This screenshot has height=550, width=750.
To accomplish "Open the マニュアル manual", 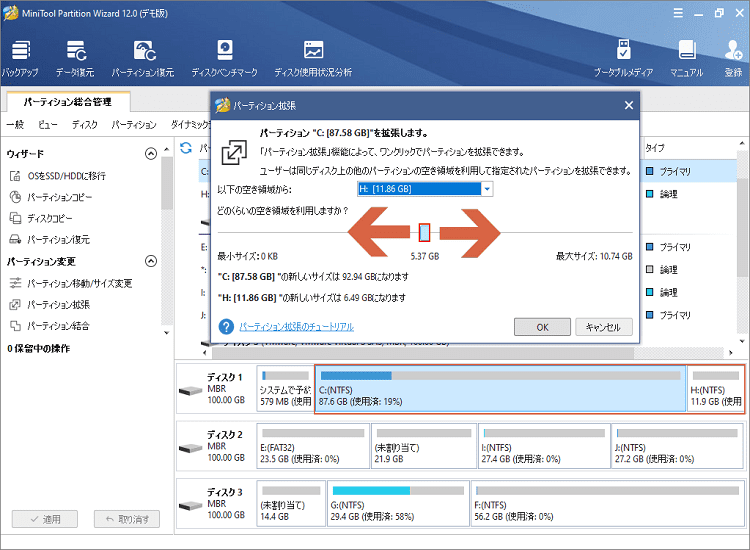I will pos(686,59).
